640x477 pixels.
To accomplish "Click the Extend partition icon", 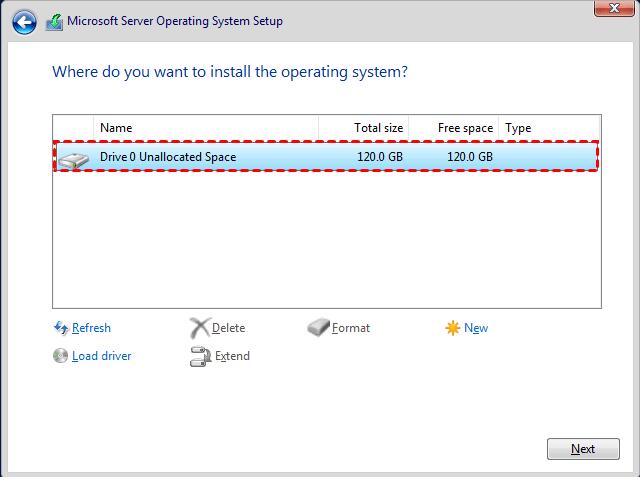I will (200, 356).
